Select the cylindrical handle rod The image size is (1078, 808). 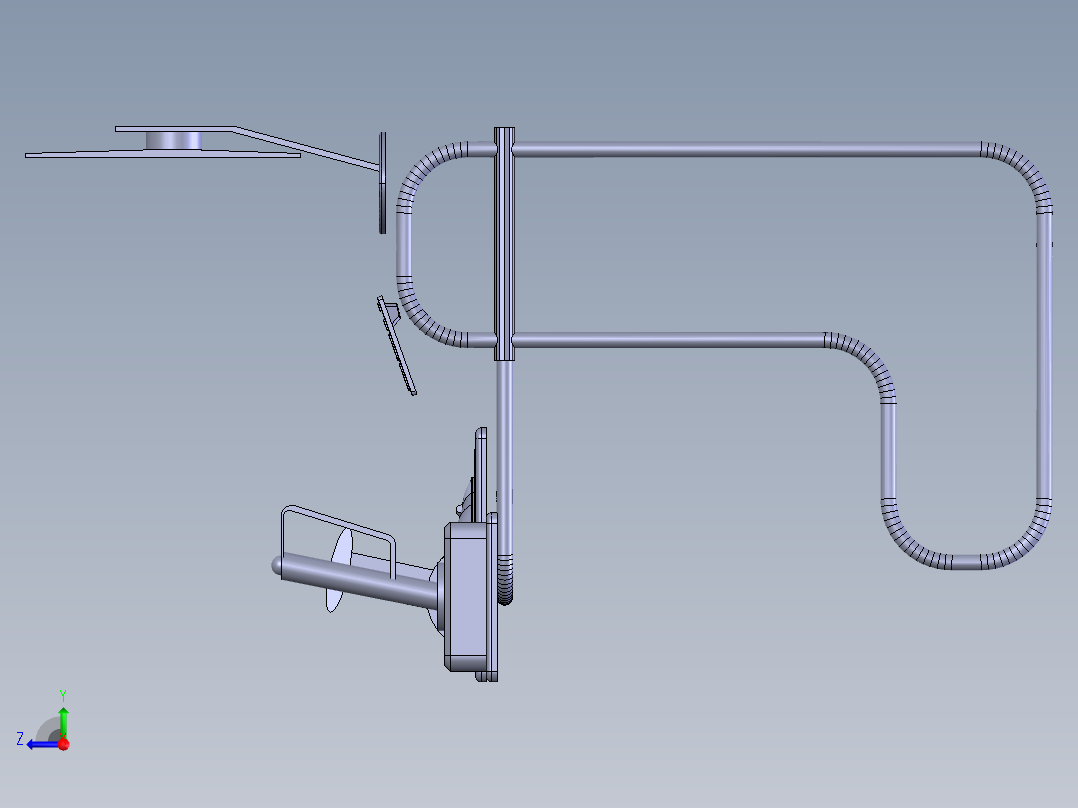(356, 581)
